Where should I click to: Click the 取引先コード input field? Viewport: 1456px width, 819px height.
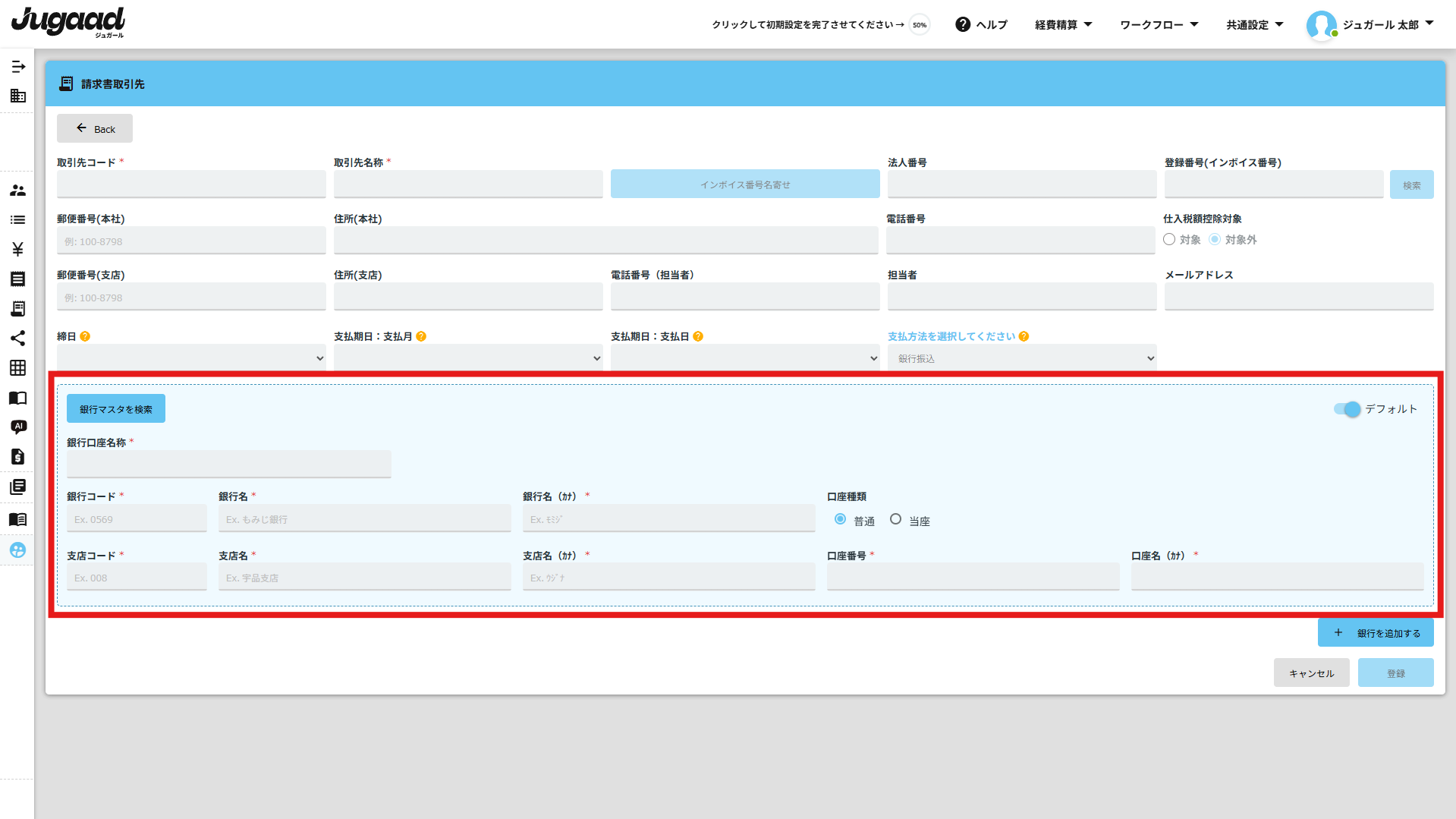click(191, 184)
